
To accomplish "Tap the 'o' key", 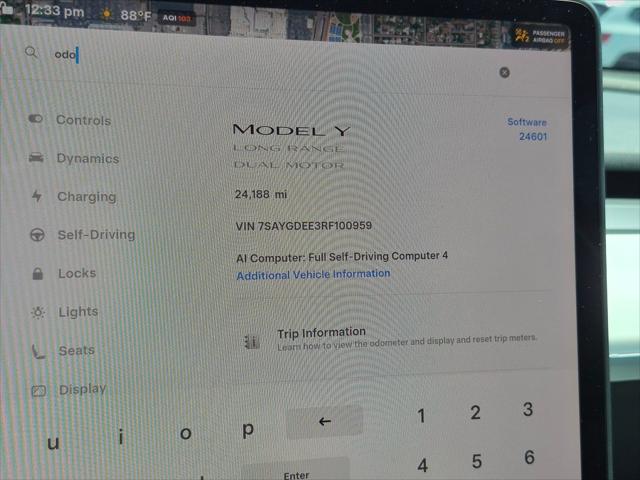I will [x=185, y=433].
